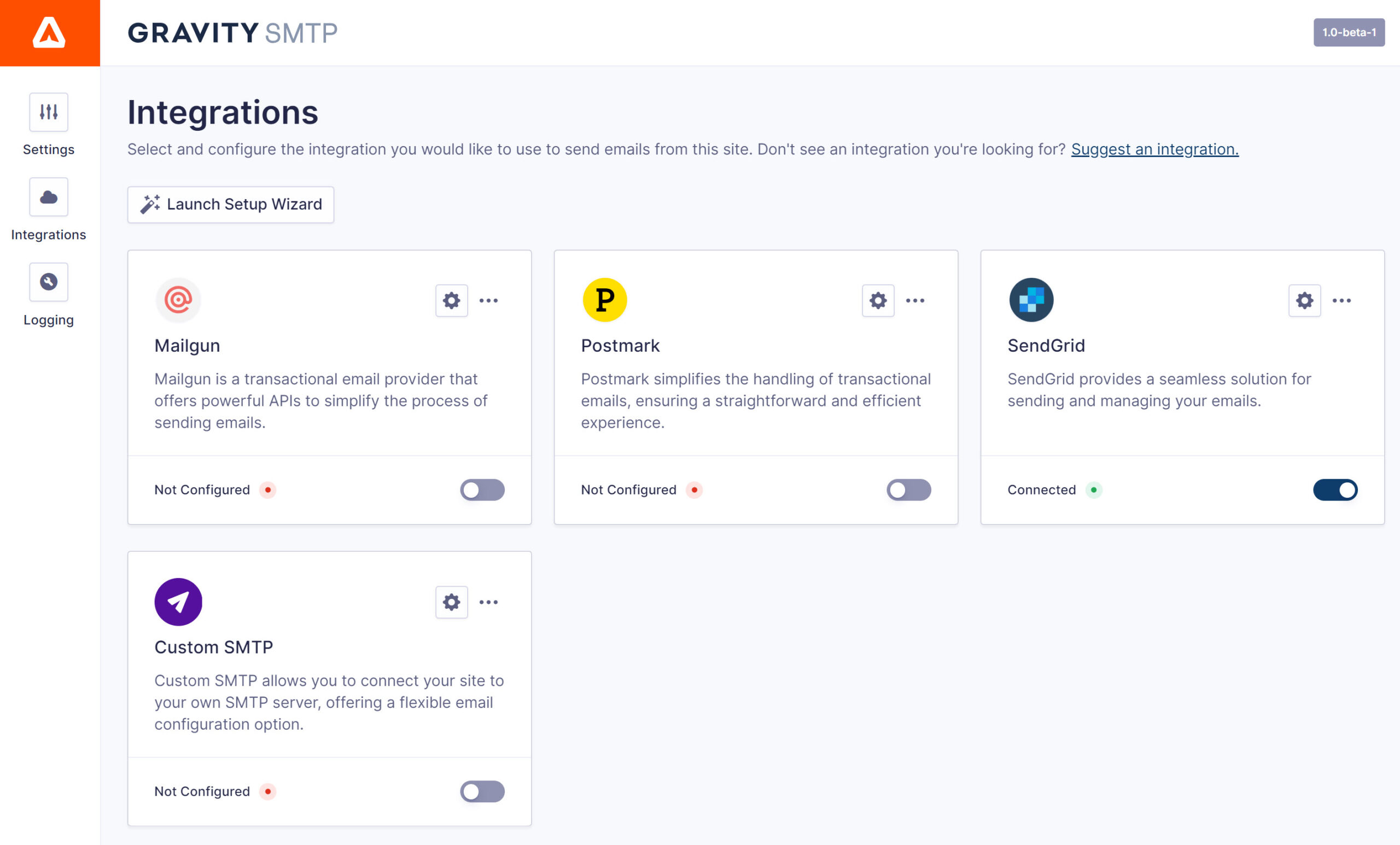This screenshot has height=845, width=1400.
Task: Click the 1.0-beta-1 version badge
Action: (x=1348, y=32)
